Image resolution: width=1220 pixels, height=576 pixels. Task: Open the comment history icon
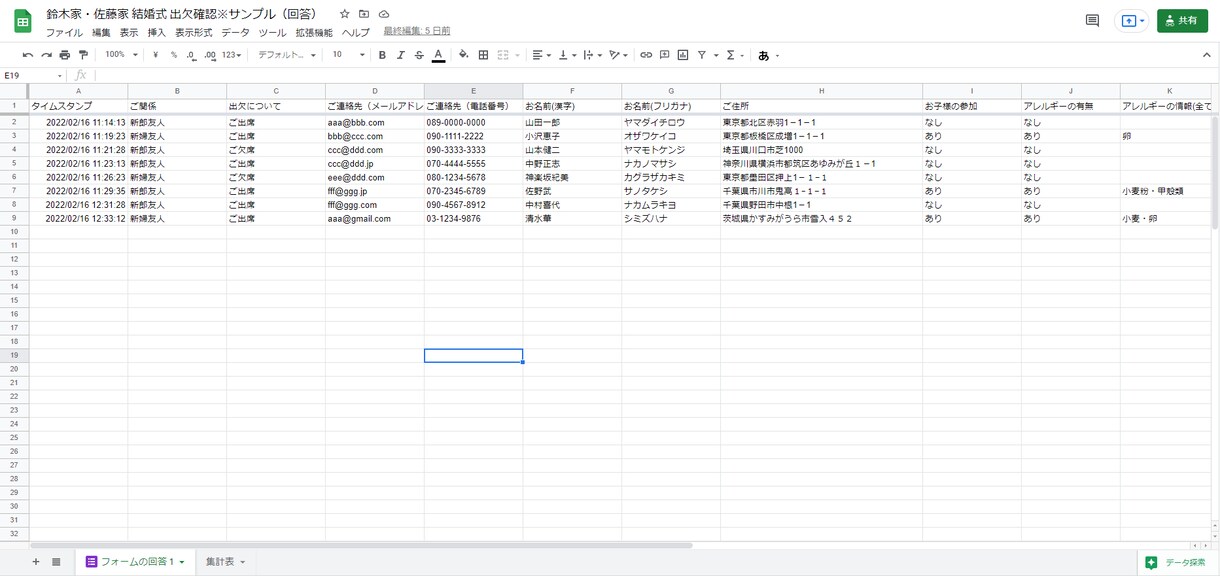[1092, 20]
